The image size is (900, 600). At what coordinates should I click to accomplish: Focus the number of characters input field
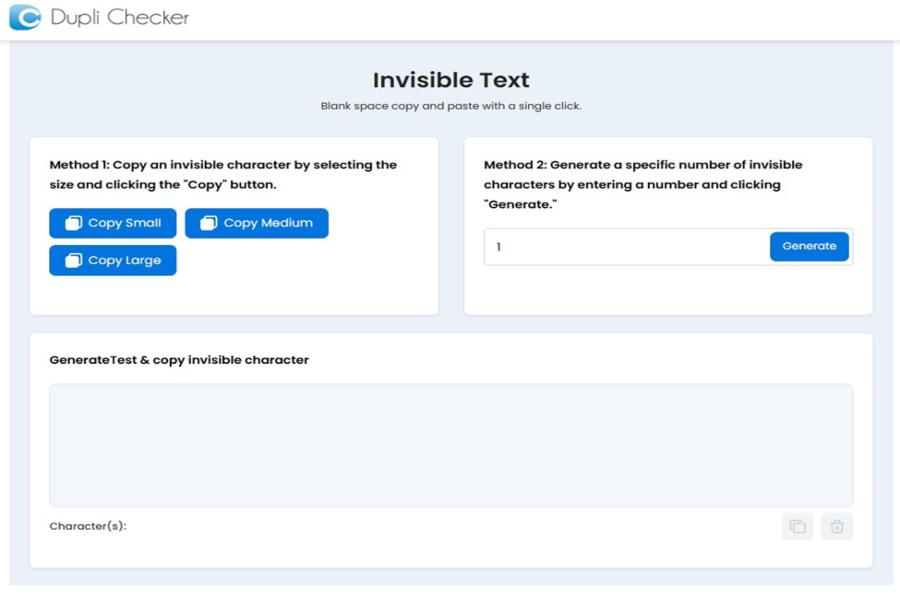pos(627,247)
